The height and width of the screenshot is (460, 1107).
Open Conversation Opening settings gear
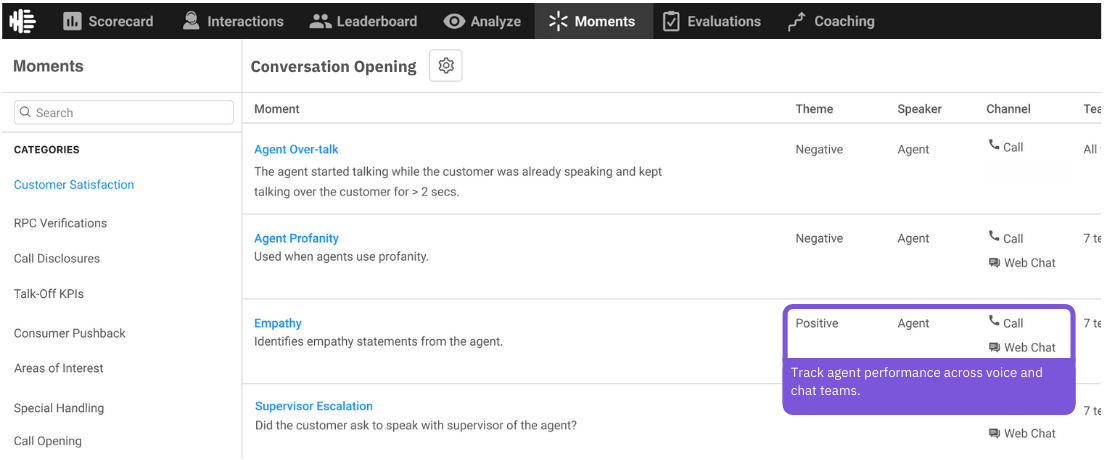(x=446, y=66)
